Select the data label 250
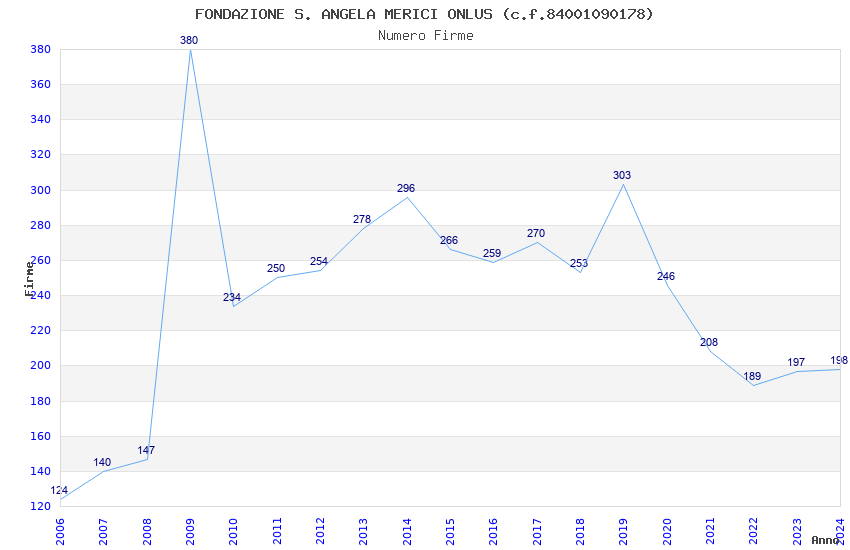This screenshot has height=550, width=850. point(276,268)
